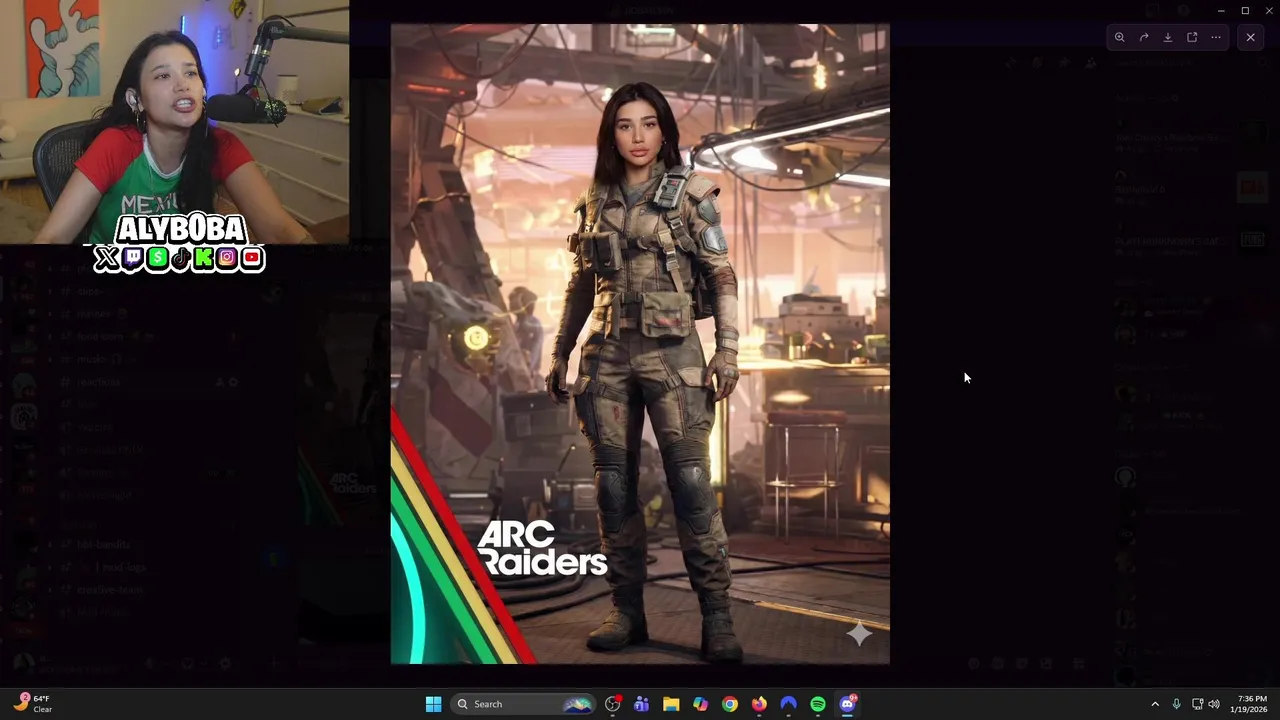Open Microsoft Teams from the taskbar

[642, 704]
